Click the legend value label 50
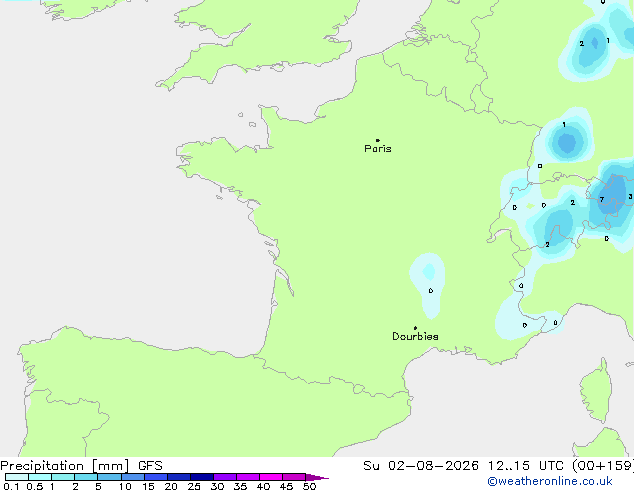Screen dimensions: 634x490 [309, 486]
